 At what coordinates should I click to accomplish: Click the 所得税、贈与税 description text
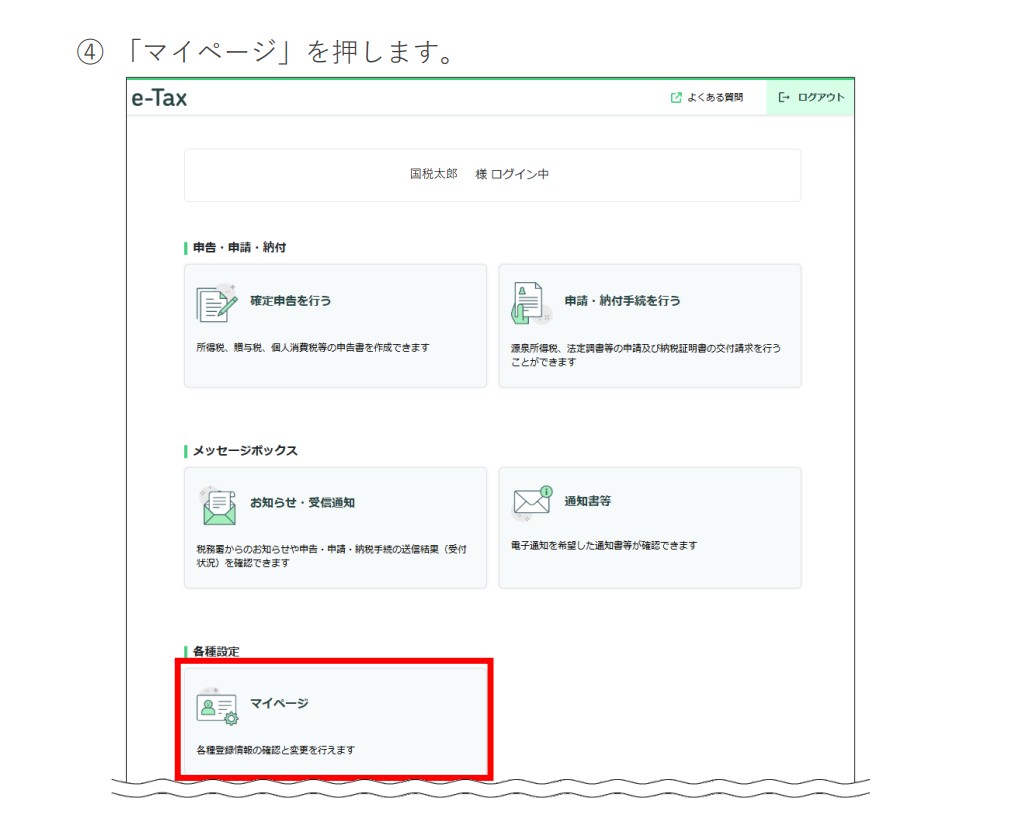(x=313, y=347)
